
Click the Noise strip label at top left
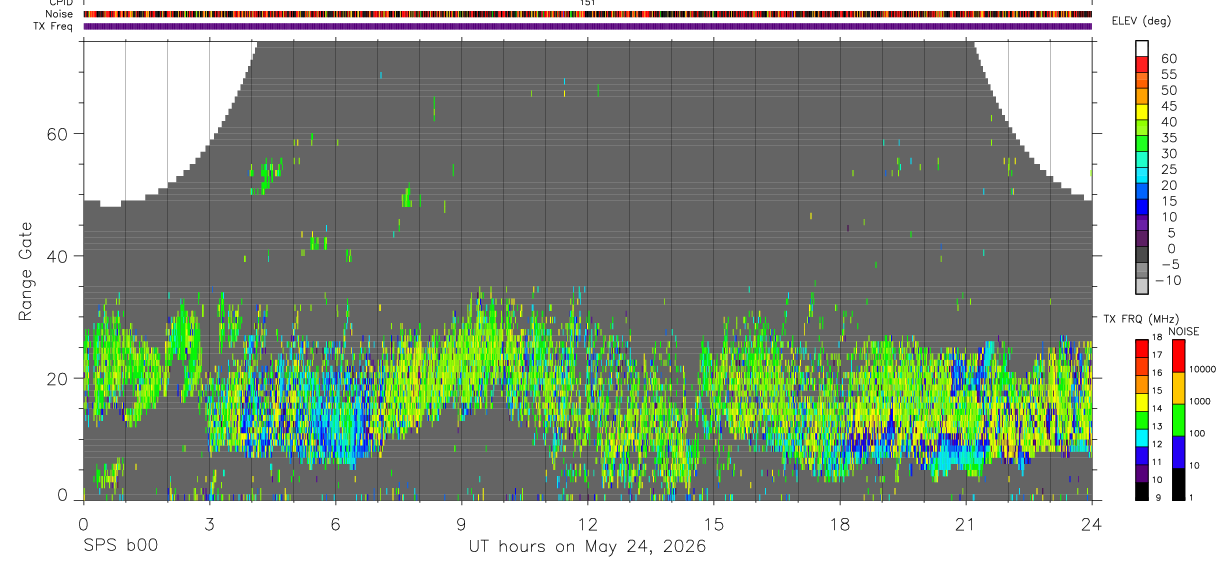click(x=59, y=14)
